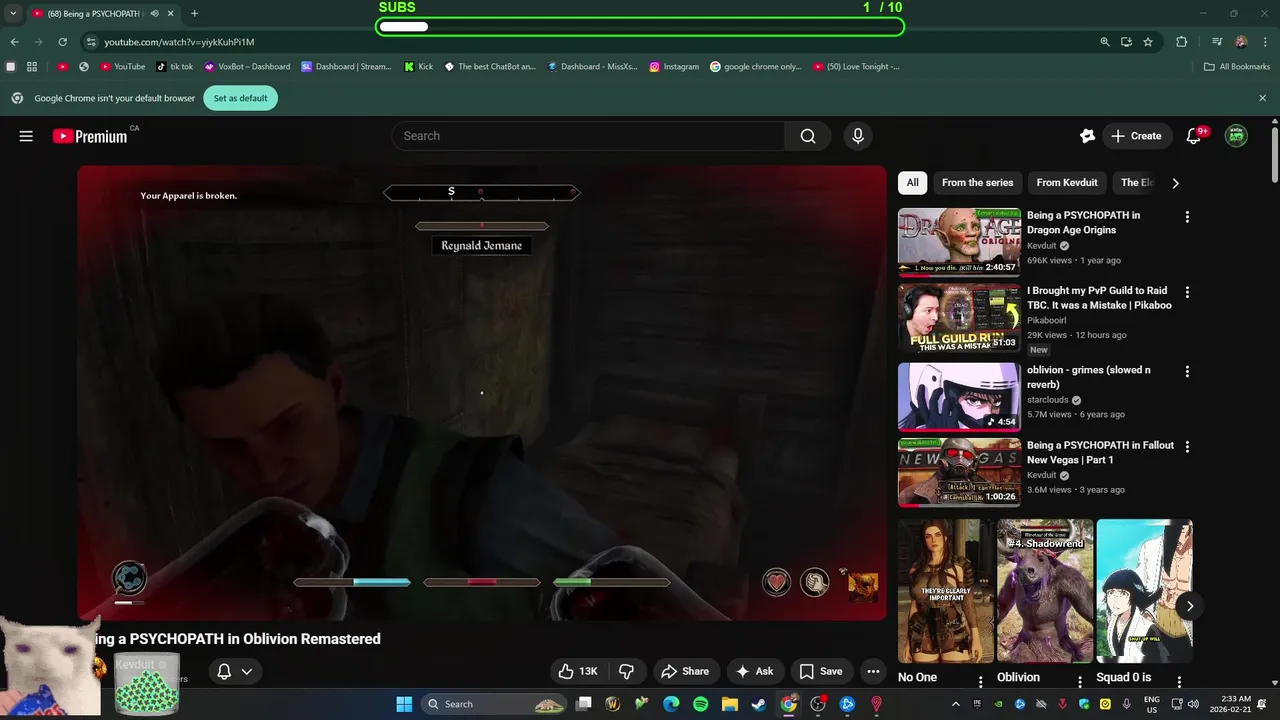The width and height of the screenshot is (1280, 720).
Task: Open the Instagram bookmark
Action: [x=674, y=67]
